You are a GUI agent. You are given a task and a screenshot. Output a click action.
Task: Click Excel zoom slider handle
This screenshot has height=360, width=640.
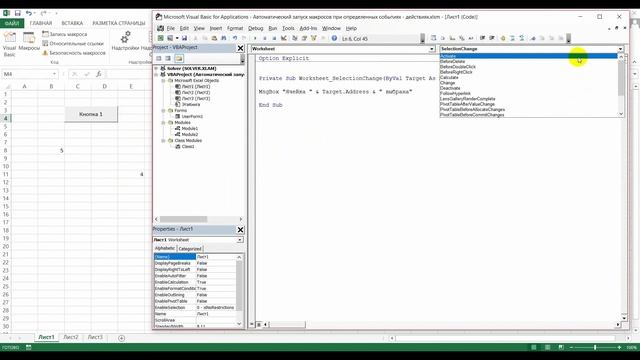pos(595,347)
